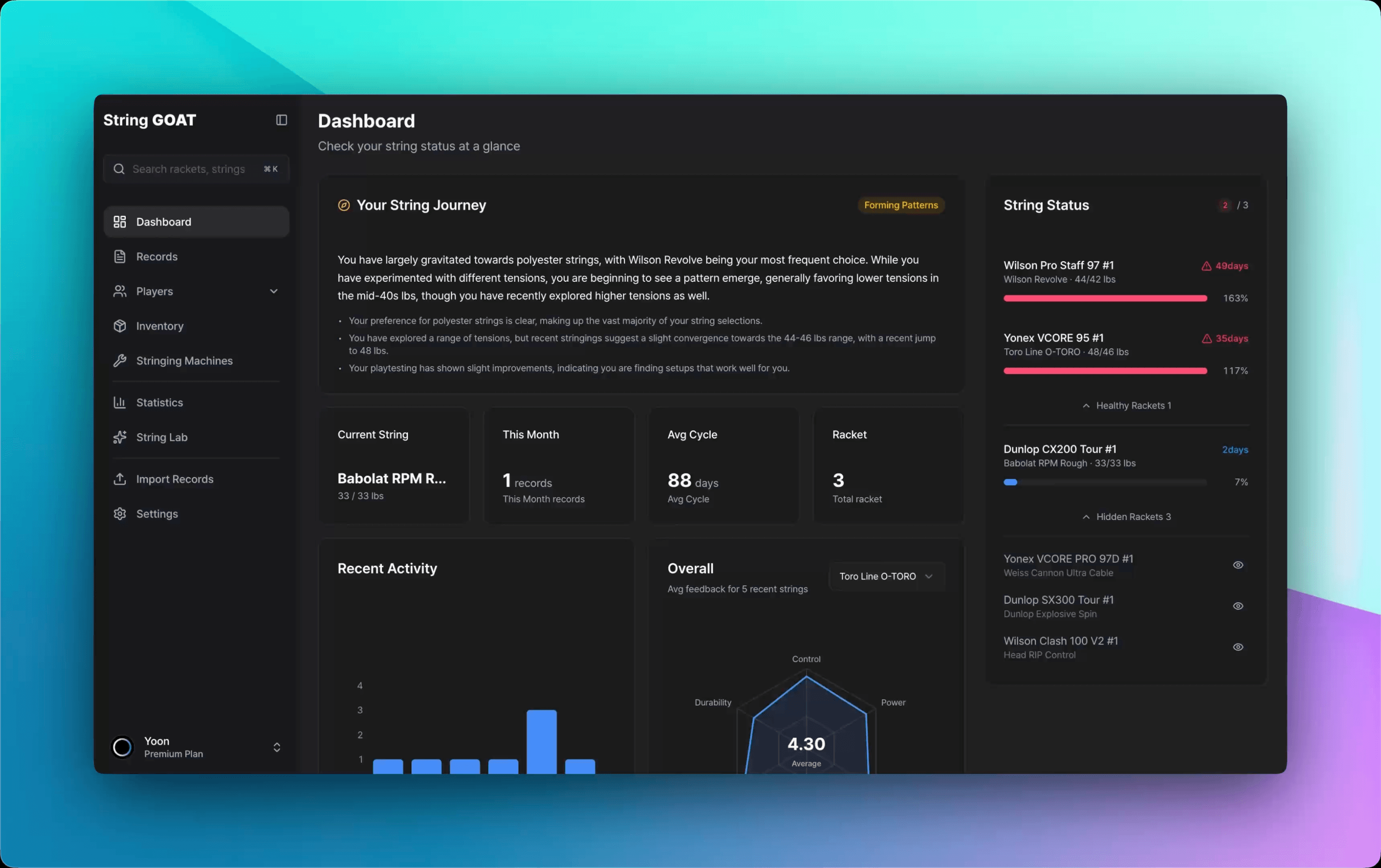Collapse the Healthy Rackets 1 section
This screenshot has height=868, width=1381.
coord(1126,406)
